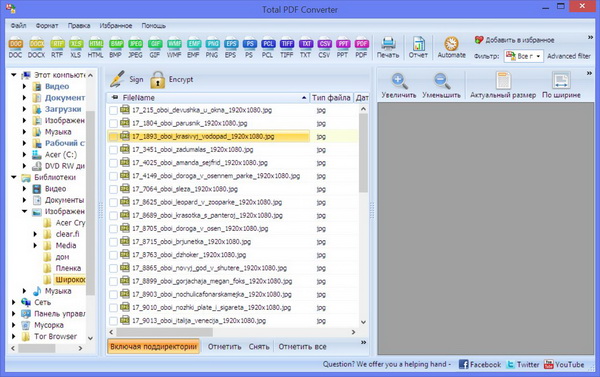The width and height of the screenshot is (600, 377).
Task: Expand the Media folder node
Action: [35, 245]
